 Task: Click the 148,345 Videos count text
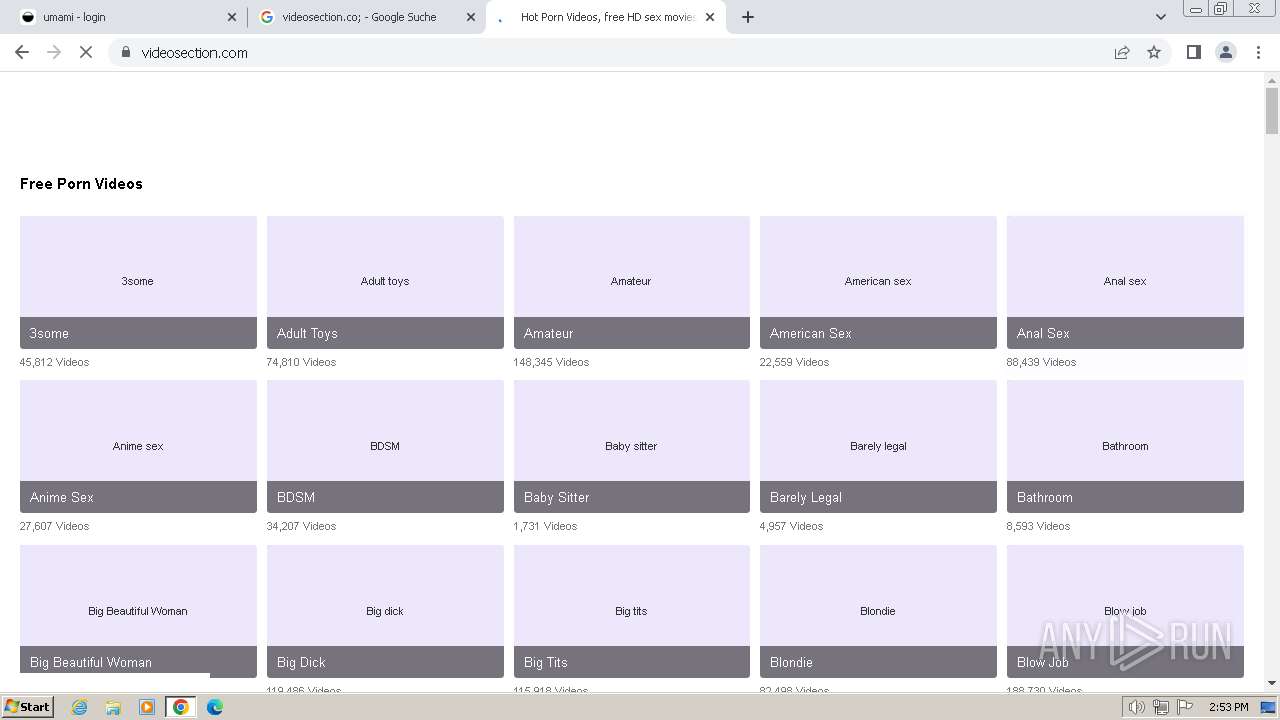pos(551,362)
